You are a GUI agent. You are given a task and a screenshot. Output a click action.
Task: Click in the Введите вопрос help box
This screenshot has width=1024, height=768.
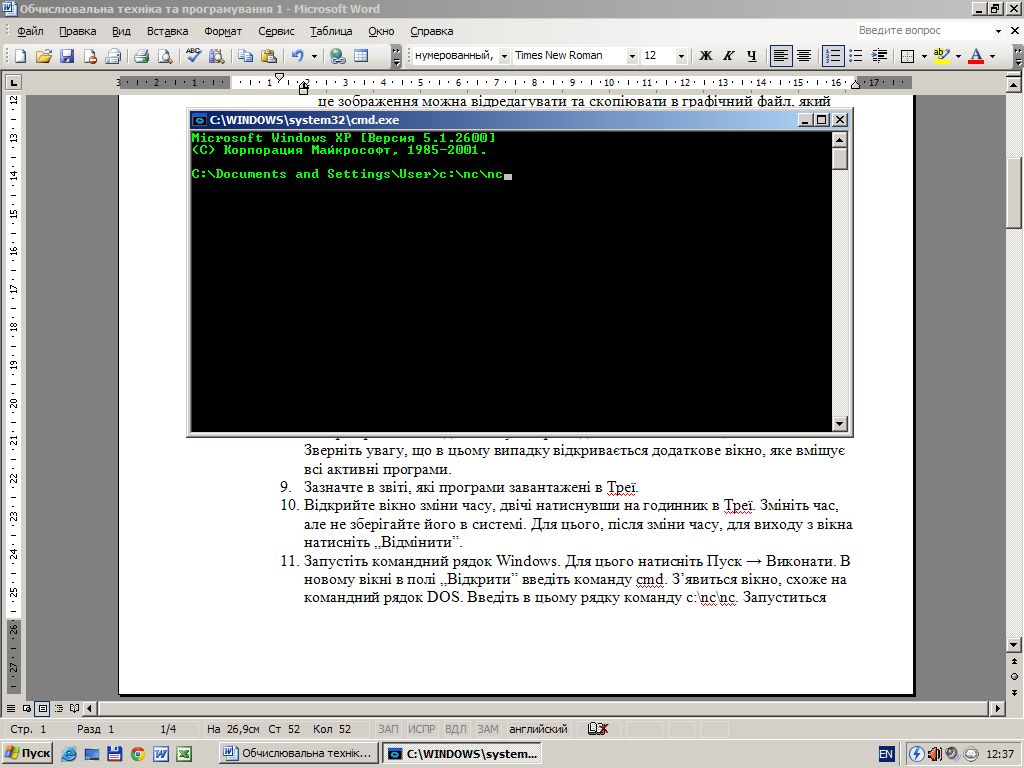(x=923, y=31)
